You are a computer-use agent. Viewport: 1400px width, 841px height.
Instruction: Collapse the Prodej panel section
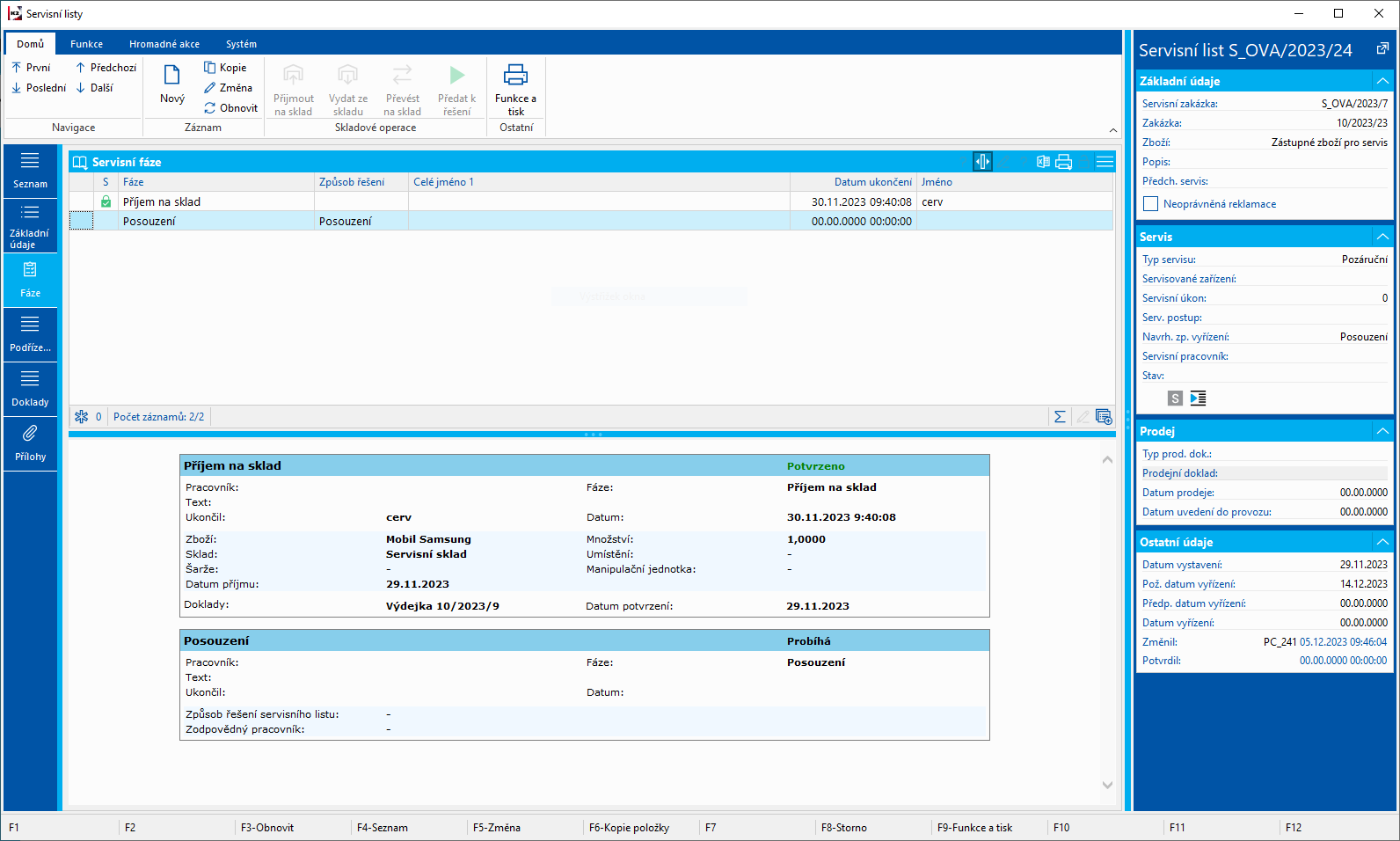1382,431
